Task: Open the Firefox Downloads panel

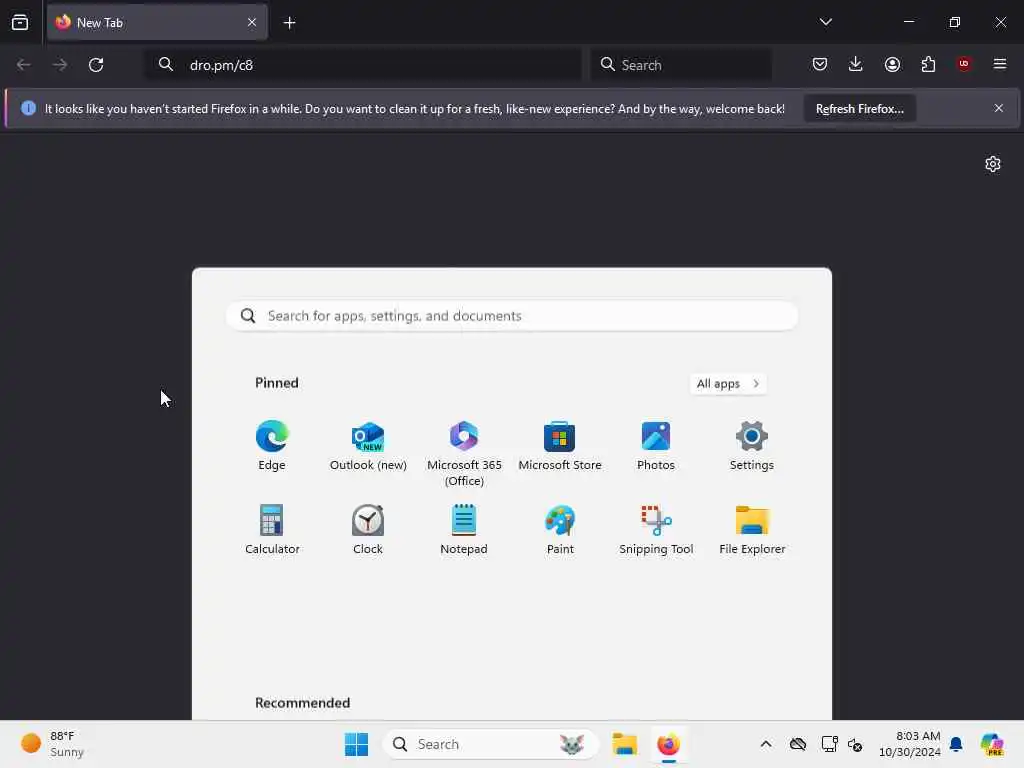Action: (x=856, y=64)
